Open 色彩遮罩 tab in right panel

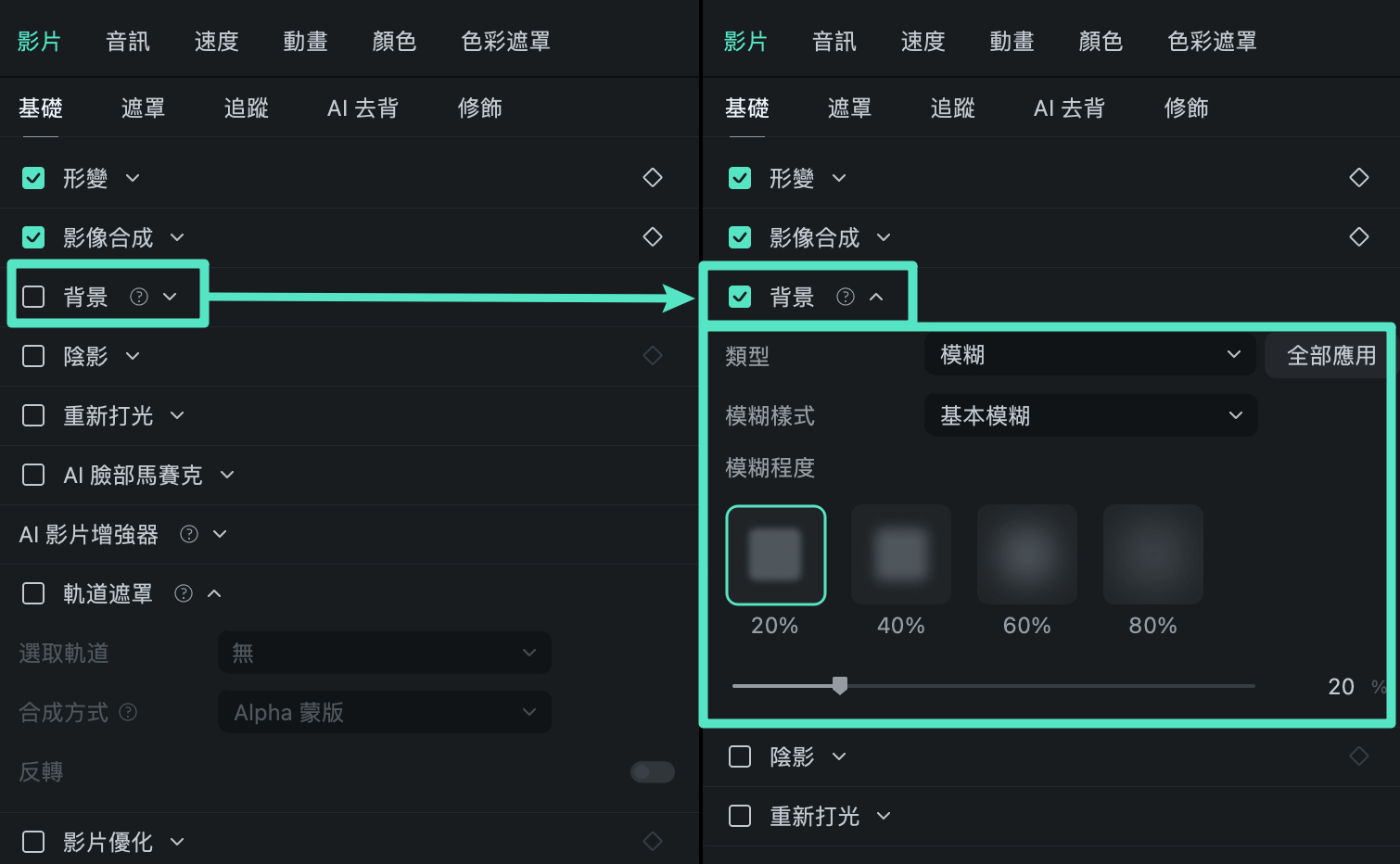[1212, 41]
